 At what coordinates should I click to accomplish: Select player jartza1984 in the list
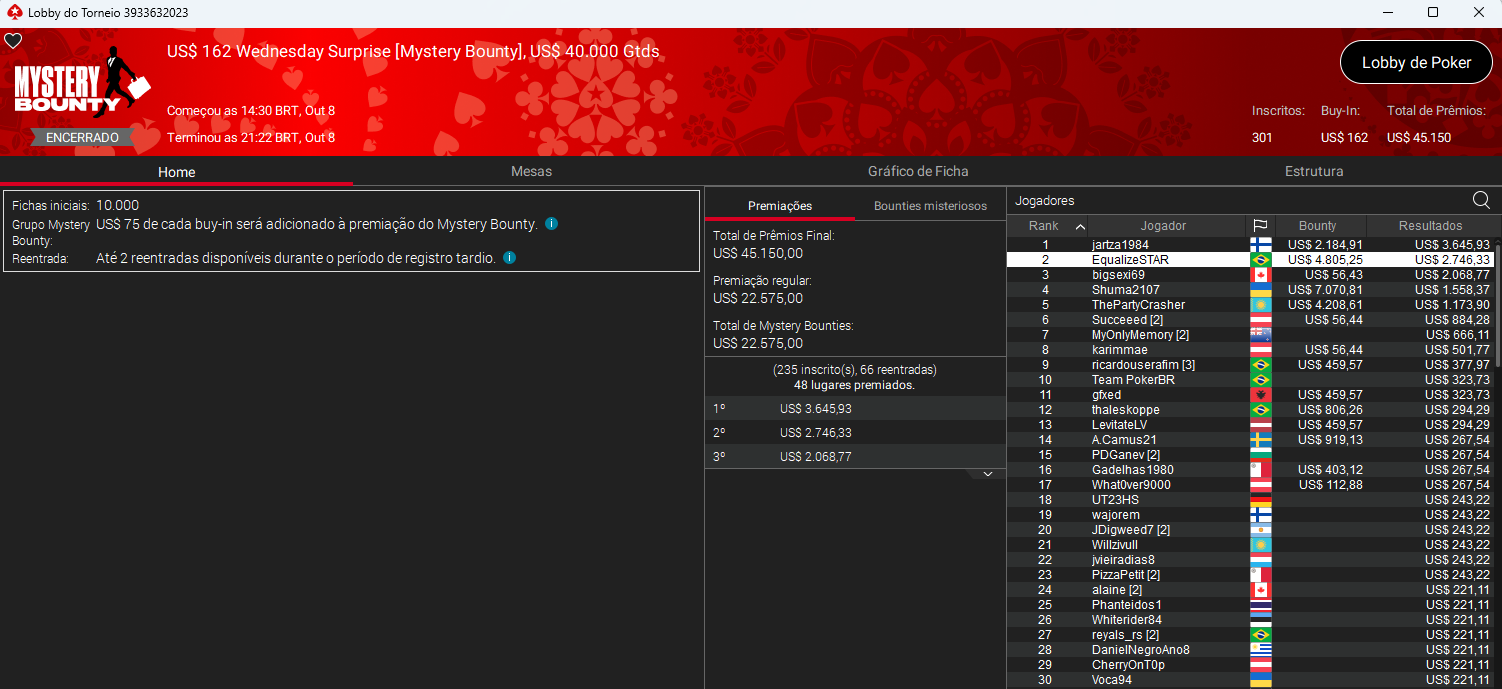click(1120, 245)
